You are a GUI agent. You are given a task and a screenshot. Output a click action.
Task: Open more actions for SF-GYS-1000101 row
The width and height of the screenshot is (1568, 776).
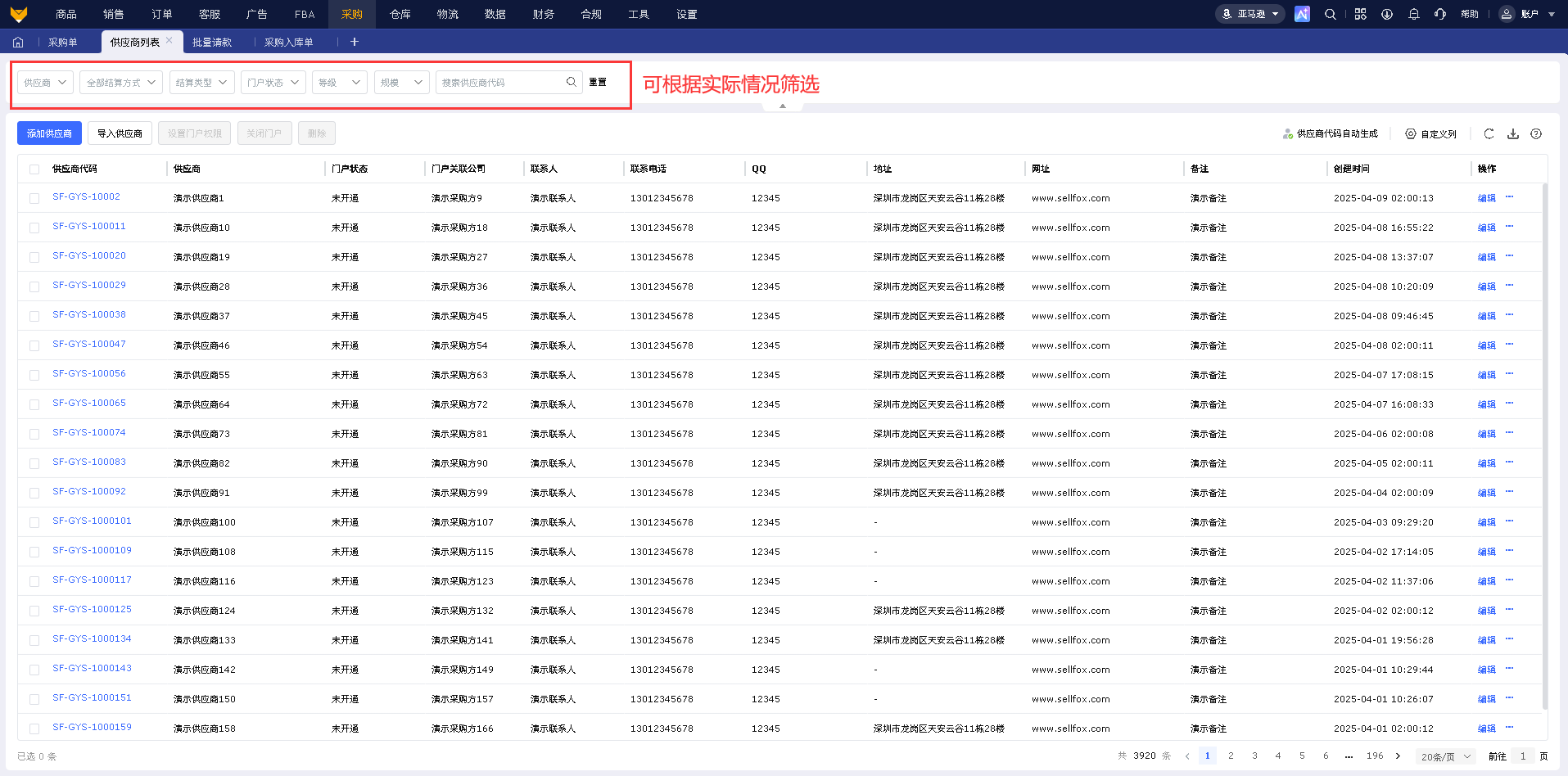click(x=1510, y=521)
